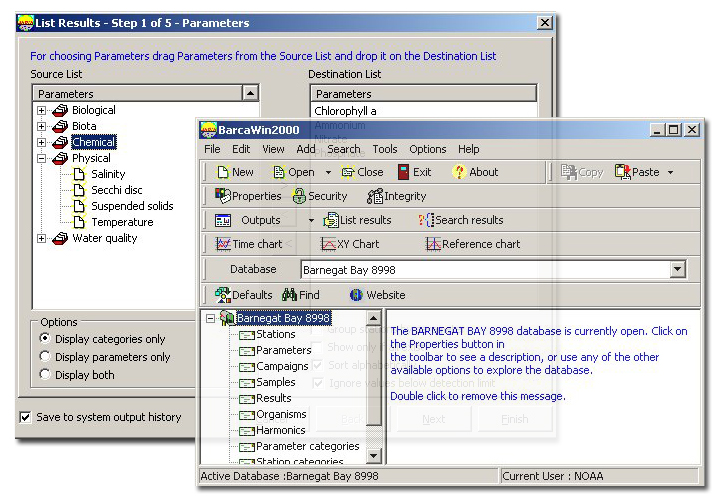Select the Biota category icon
This screenshot has height=500, width=720.
pos(60,126)
